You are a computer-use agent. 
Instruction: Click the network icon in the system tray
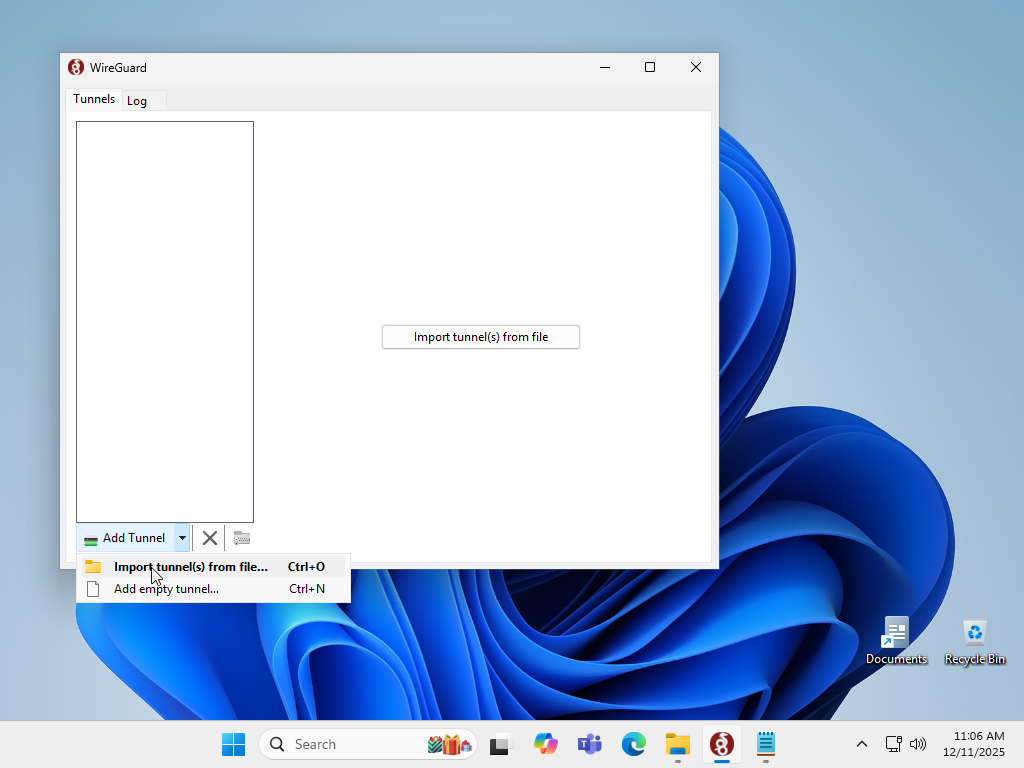[892, 744]
